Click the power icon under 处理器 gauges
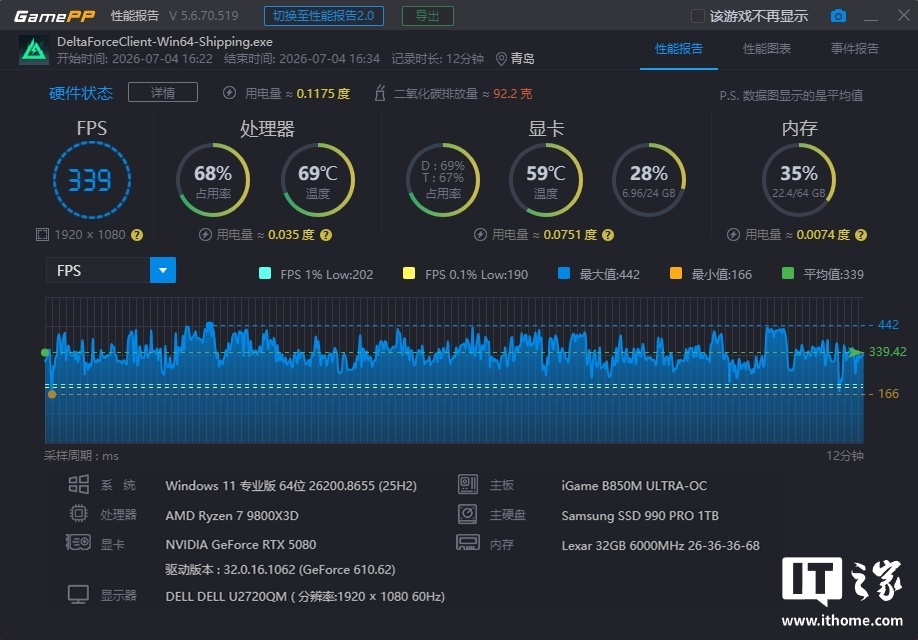918x640 pixels. (x=205, y=235)
